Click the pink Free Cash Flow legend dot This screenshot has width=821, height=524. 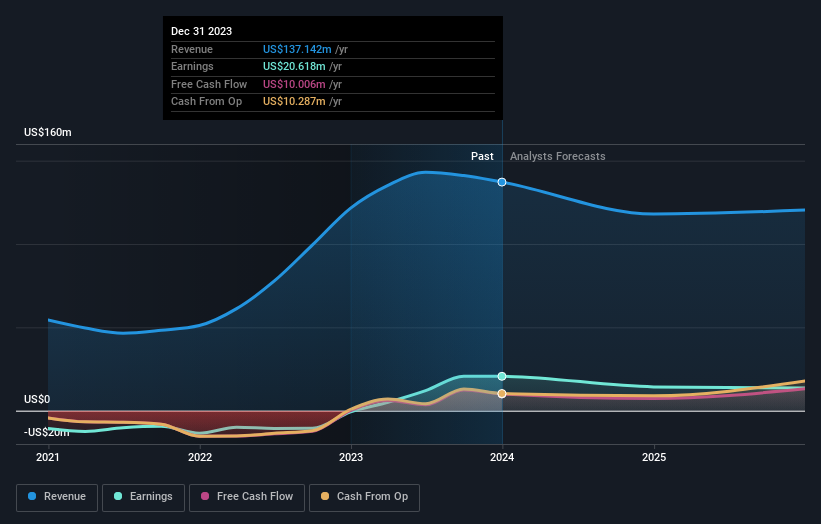pos(205,496)
